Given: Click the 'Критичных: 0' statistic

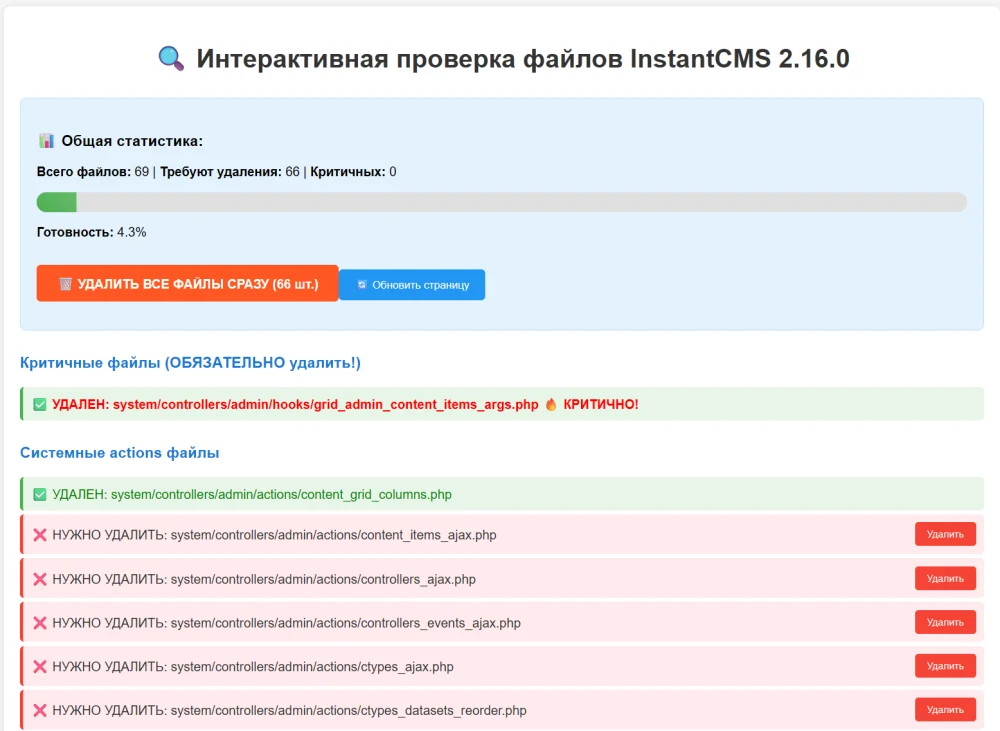Looking at the screenshot, I should coord(353,172).
